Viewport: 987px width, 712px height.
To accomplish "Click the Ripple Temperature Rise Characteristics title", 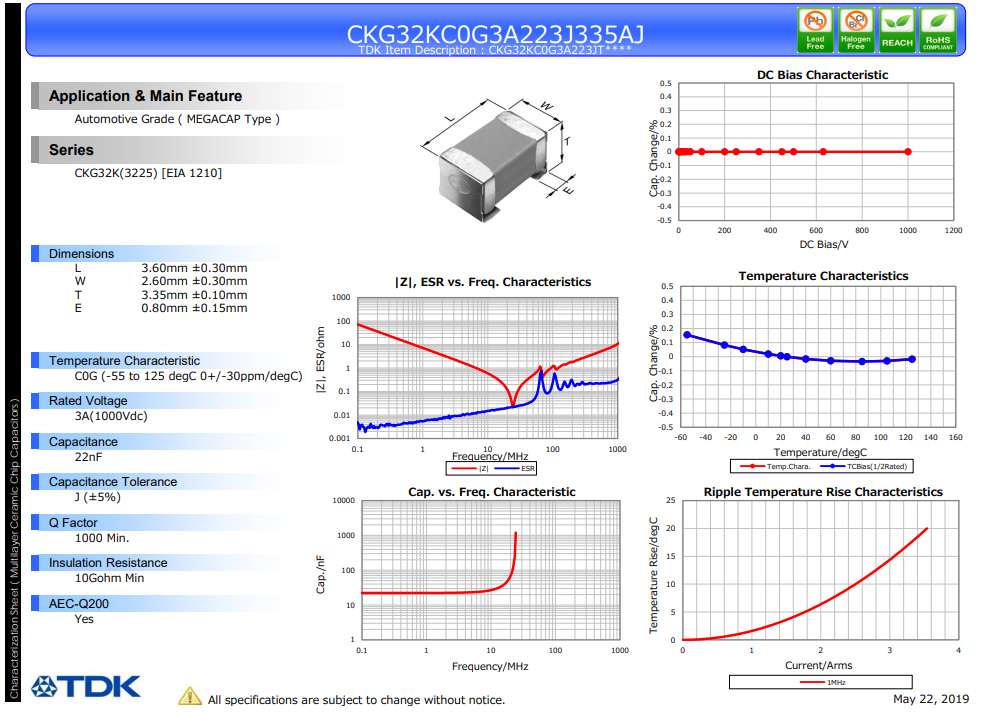I will [823, 492].
